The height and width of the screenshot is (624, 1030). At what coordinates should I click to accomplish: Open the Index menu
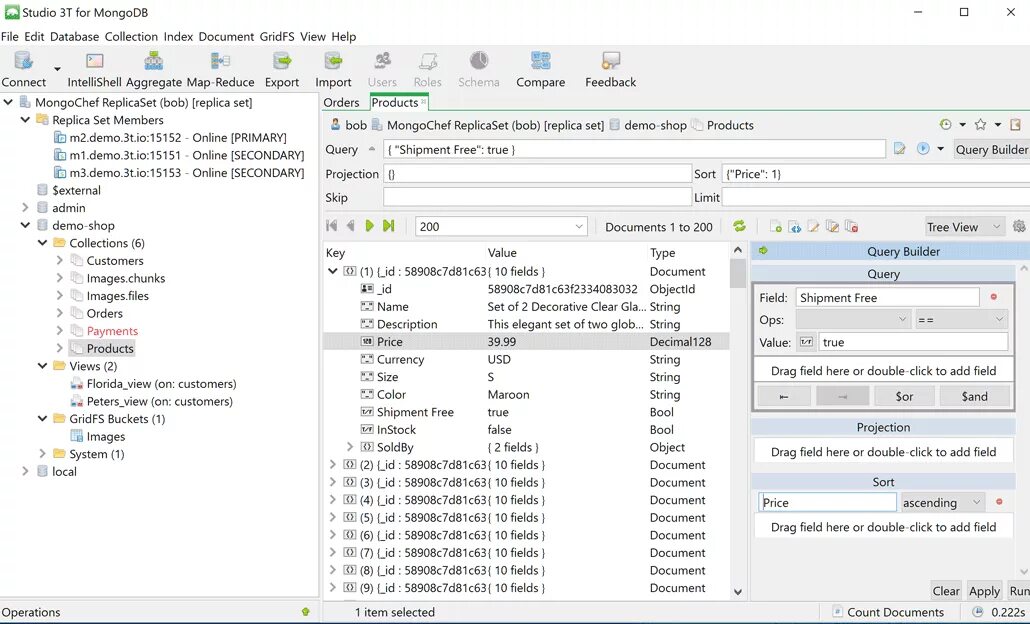click(x=178, y=37)
